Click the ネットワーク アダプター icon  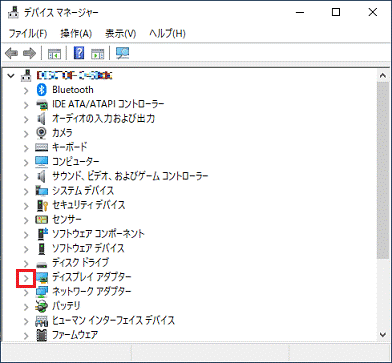point(41,292)
